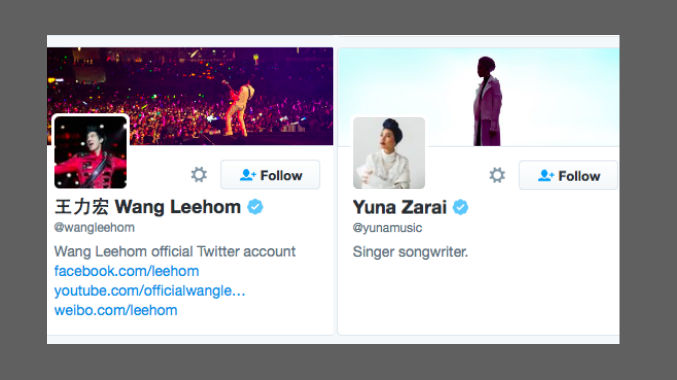677x380 pixels.
Task: Click the @wangleehom handle
Action: coord(94,228)
